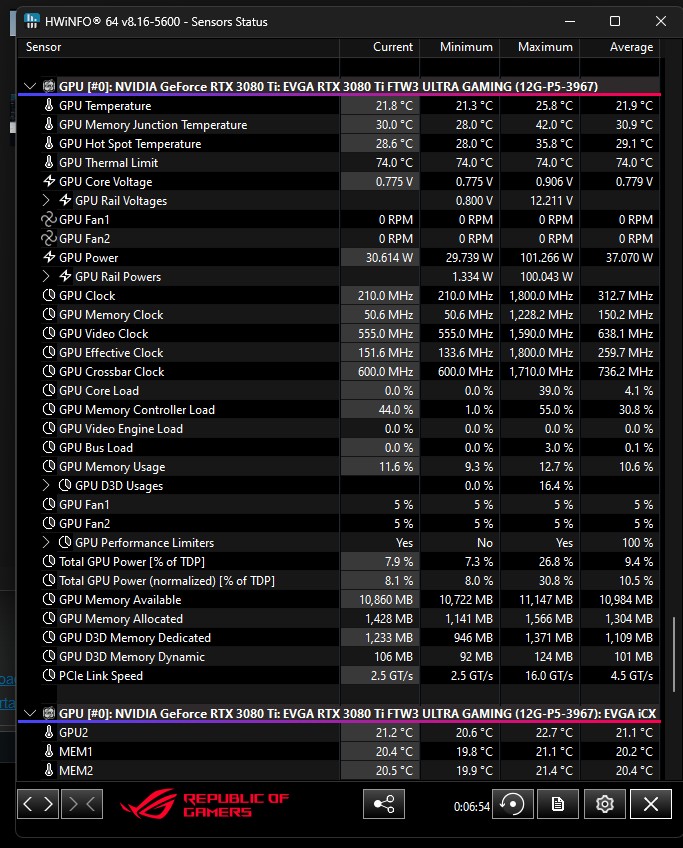Click the 10,860 MB memory available value
Viewport: 683px width, 848px height.
tap(386, 599)
